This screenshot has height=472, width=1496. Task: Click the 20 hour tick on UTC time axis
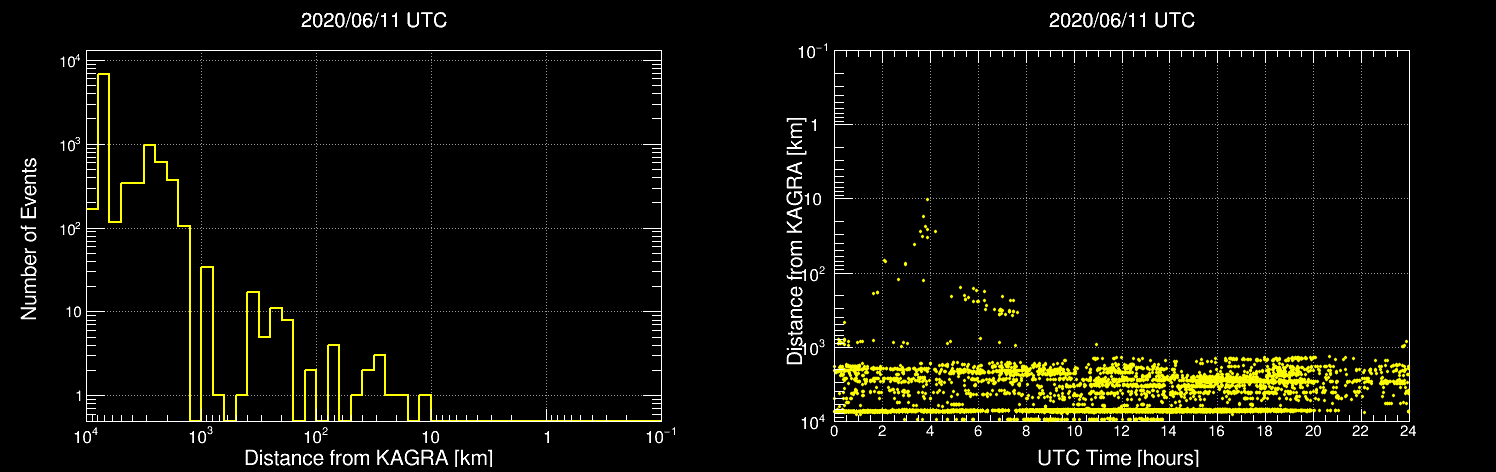(x=1313, y=431)
